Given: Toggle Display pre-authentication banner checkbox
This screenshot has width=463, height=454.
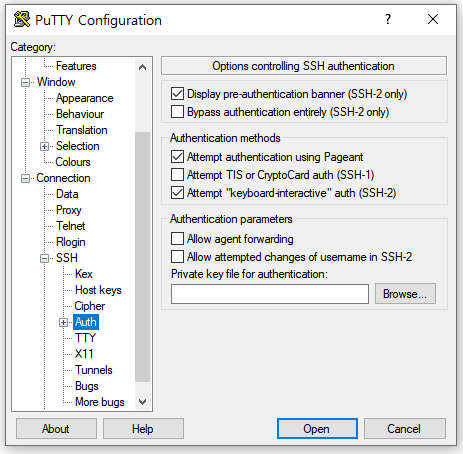Looking at the screenshot, I should 177,94.
